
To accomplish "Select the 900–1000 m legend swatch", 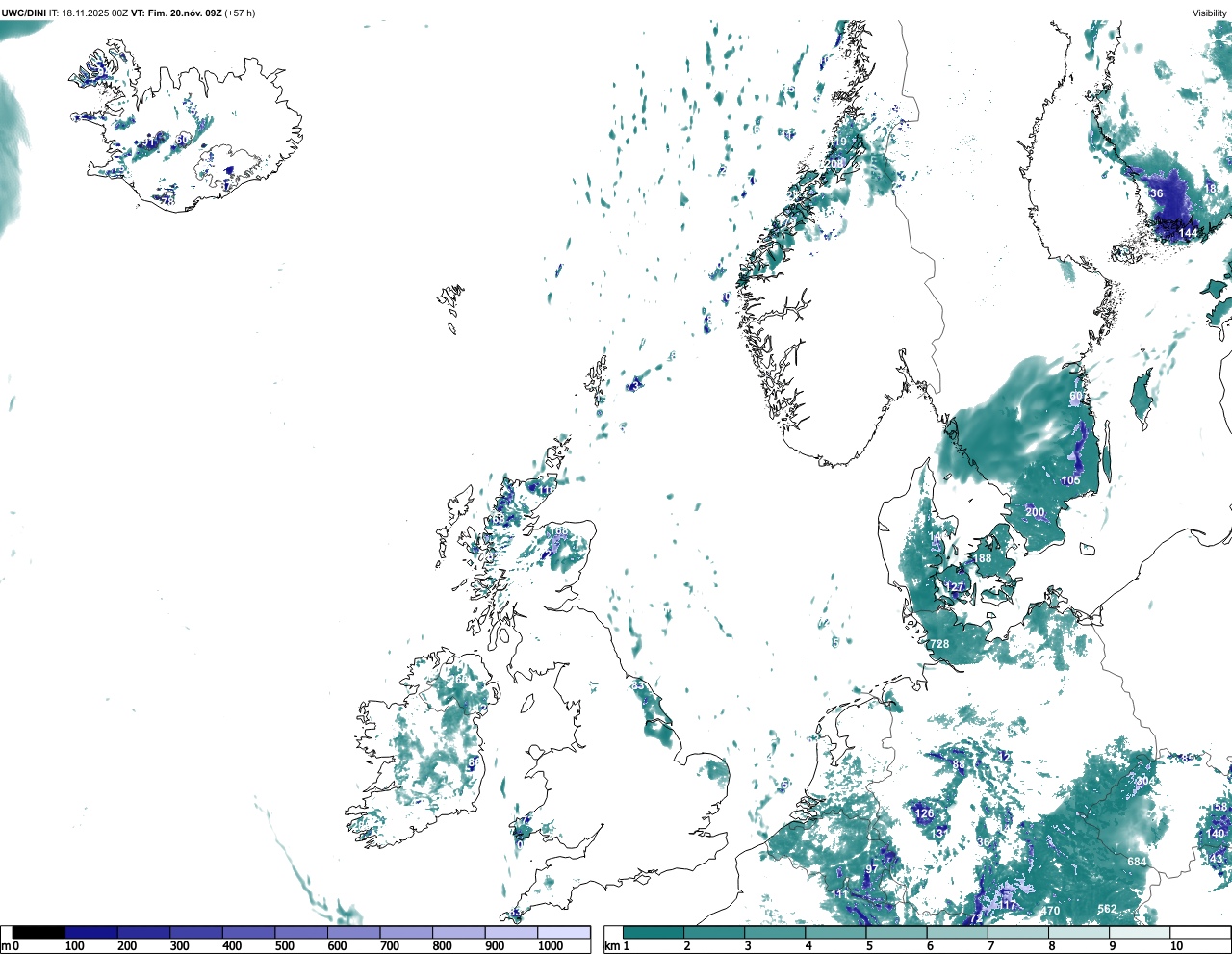I will click(511, 932).
